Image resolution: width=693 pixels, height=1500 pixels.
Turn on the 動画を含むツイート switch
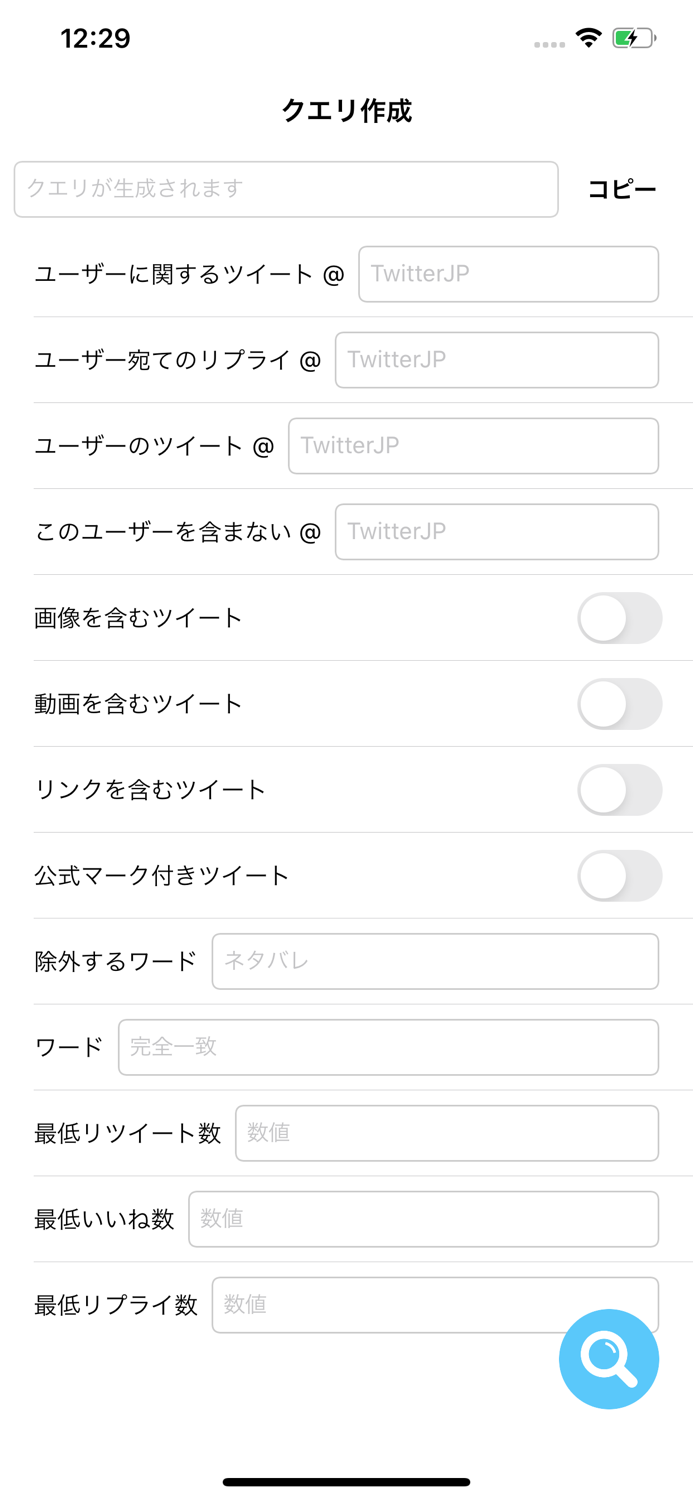(619, 704)
